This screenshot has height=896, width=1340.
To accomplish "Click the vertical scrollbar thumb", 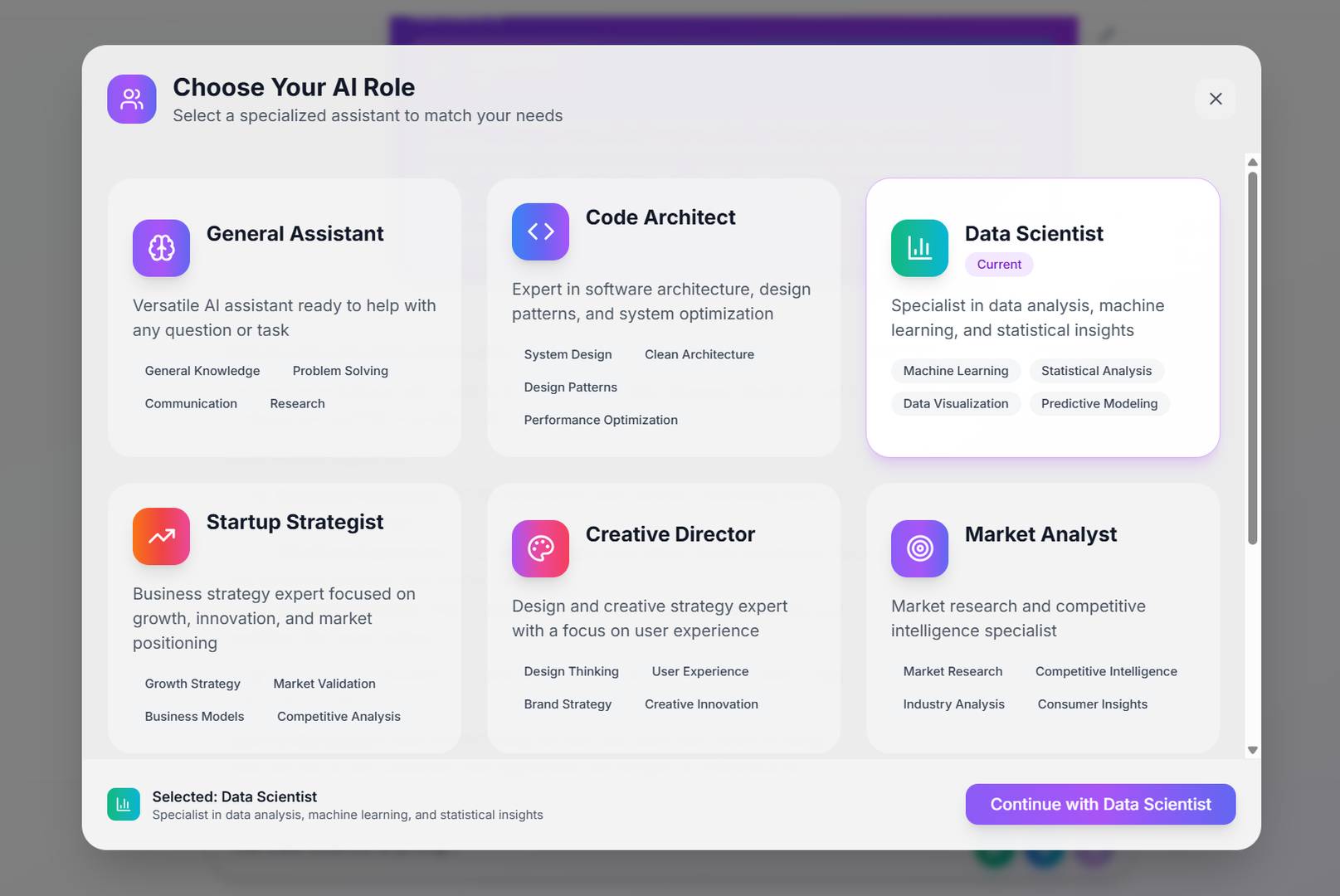I will pos(1253,357).
